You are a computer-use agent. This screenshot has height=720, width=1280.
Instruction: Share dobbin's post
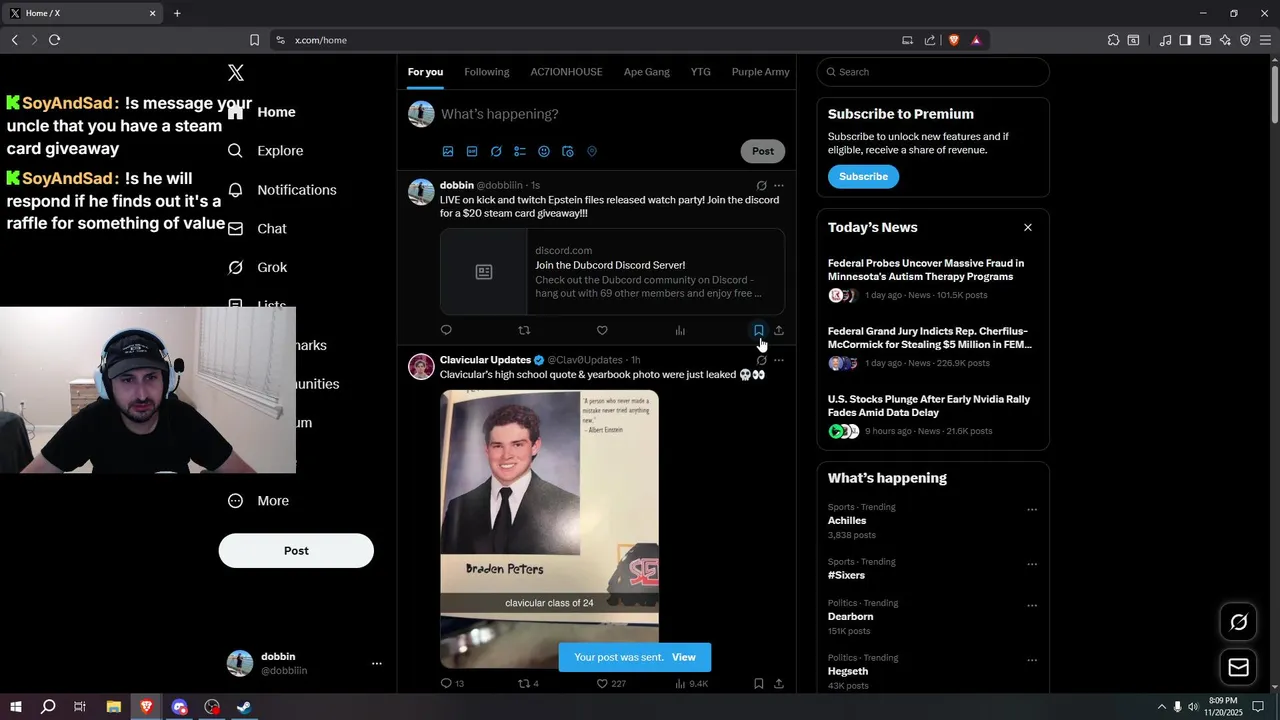point(779,330)
